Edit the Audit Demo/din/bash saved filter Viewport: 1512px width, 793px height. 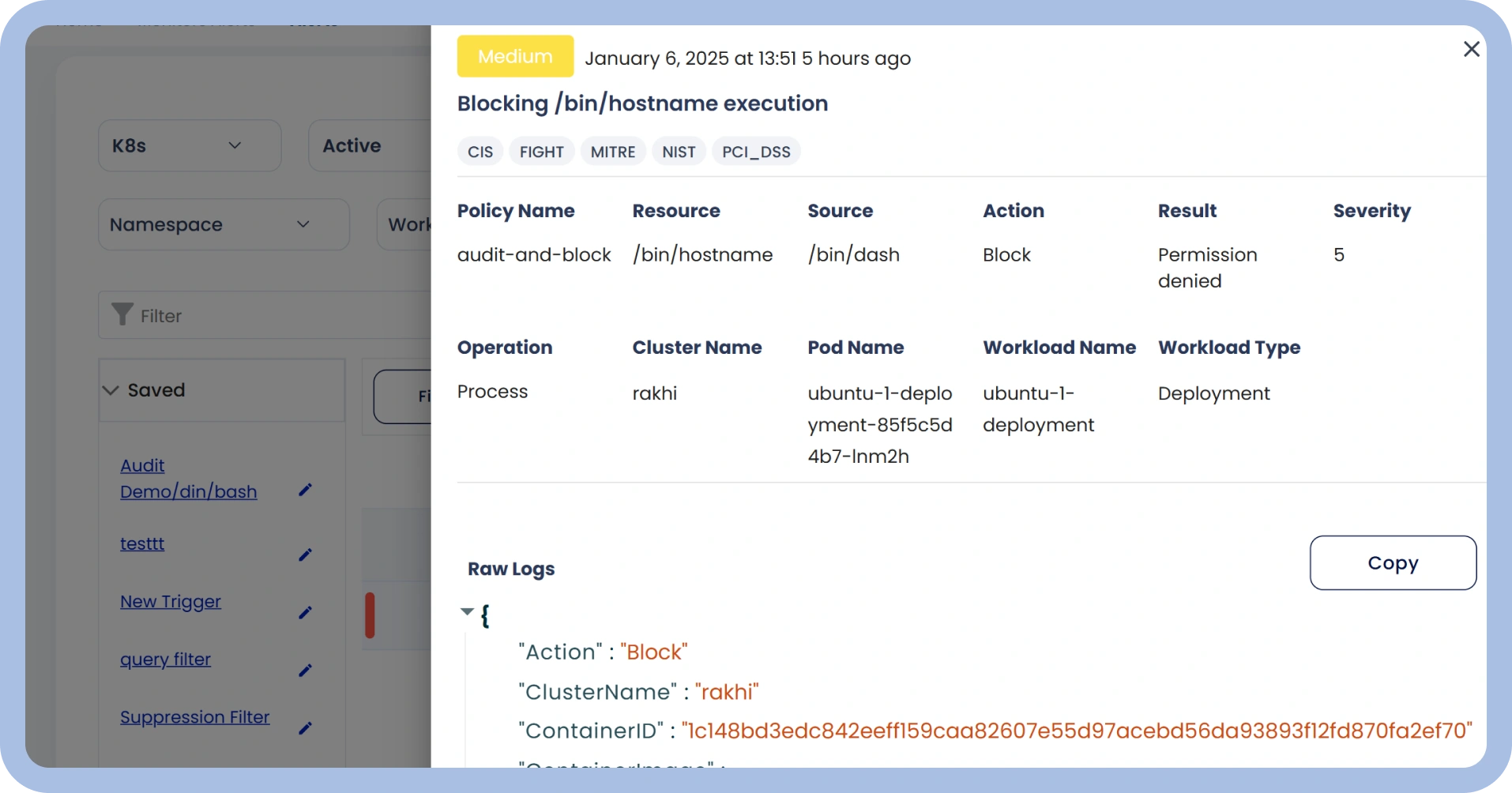click(x=306, y=490)
